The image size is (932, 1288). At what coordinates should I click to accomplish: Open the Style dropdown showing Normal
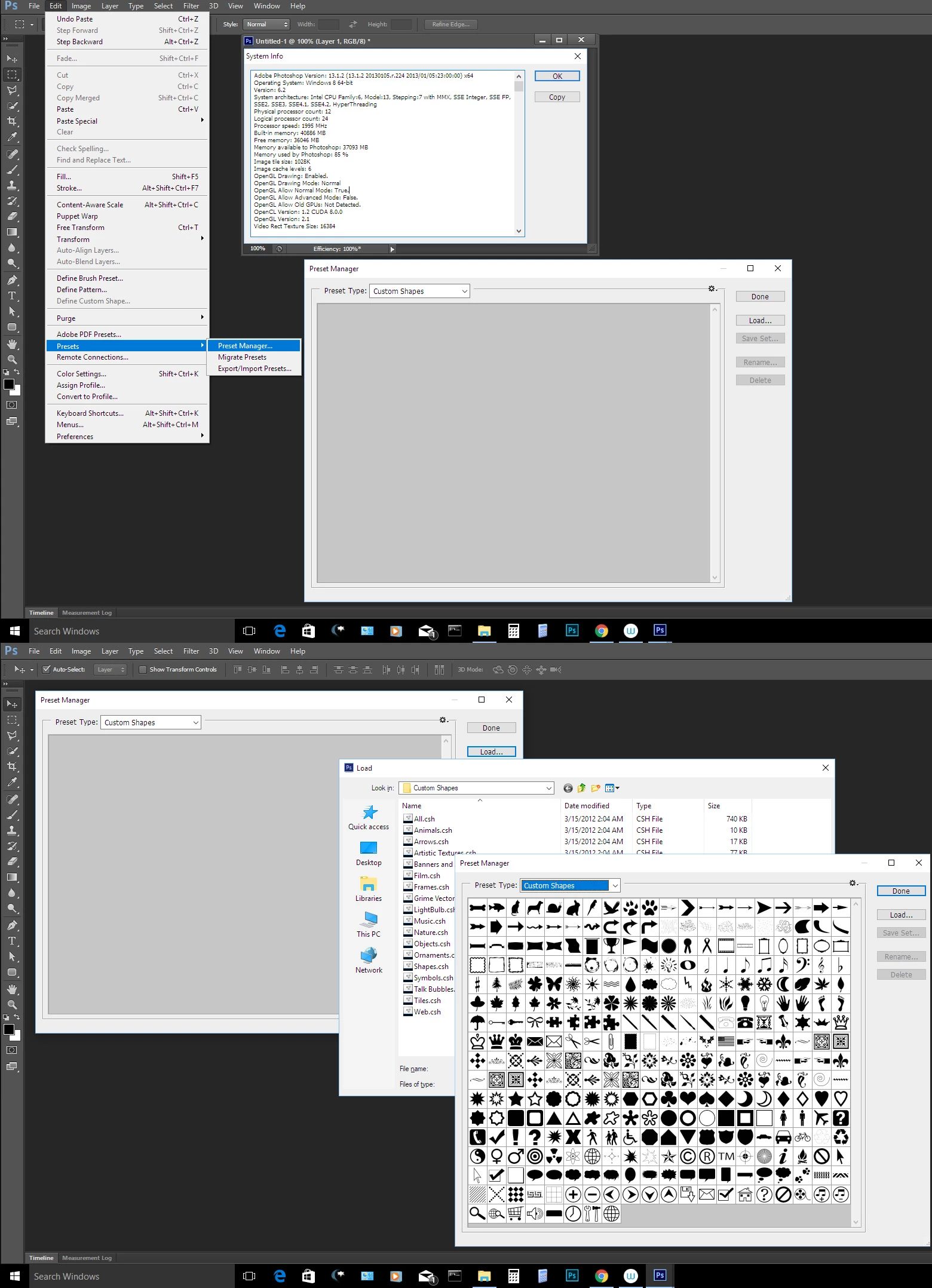(x=266, y=24)
